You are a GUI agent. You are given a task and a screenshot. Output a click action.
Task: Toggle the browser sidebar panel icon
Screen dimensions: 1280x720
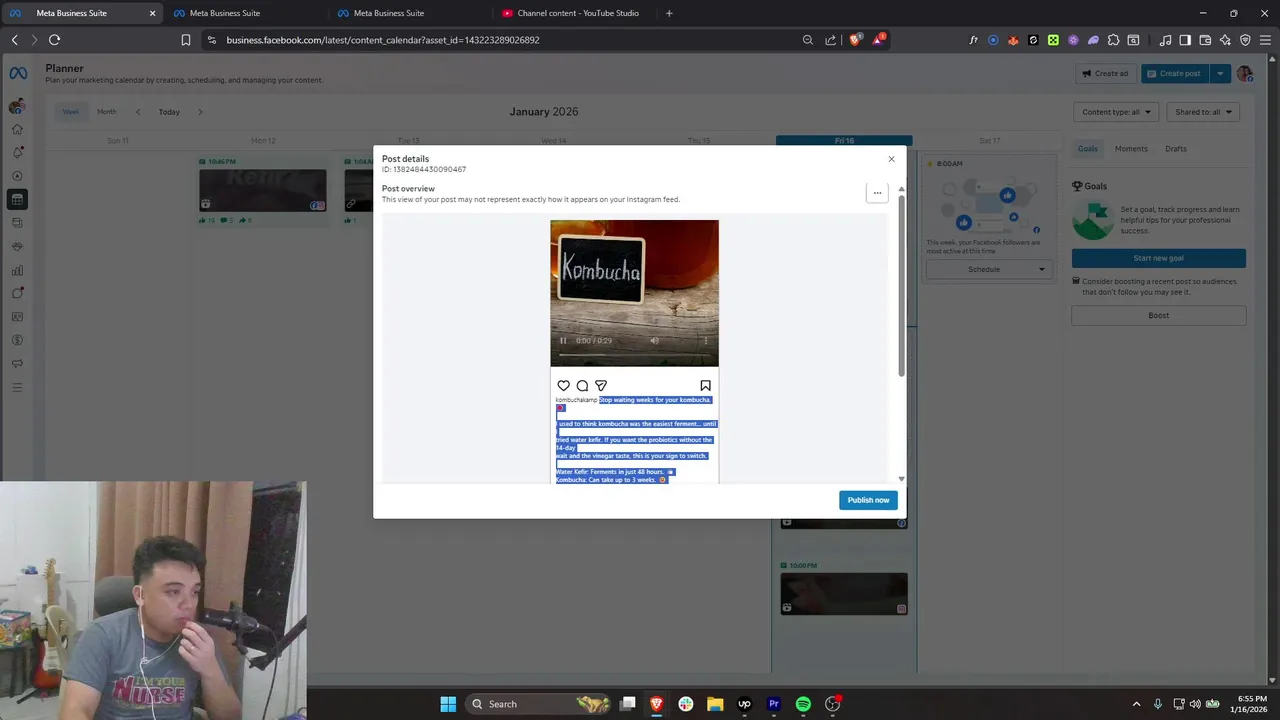pyautogui.click(x=1185, y=40)
